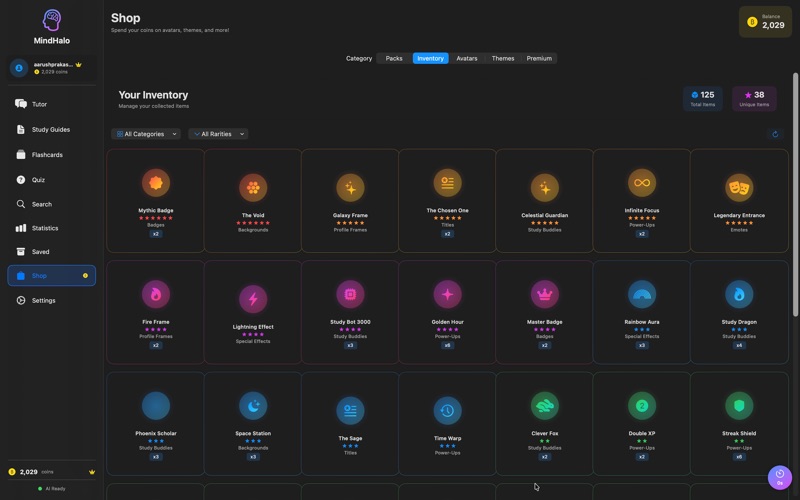Click the user avatar icon
The width and height of the screenshot is (800, 500).
[19, 68]
